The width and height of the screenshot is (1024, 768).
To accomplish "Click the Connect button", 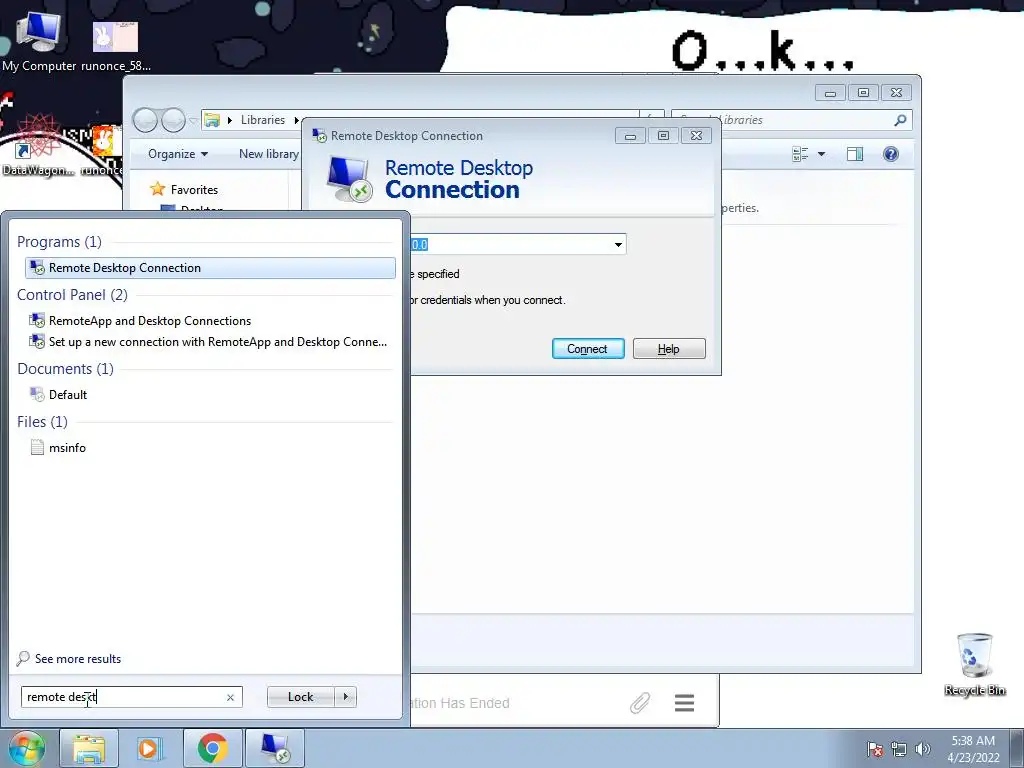I will click(588, 349).
